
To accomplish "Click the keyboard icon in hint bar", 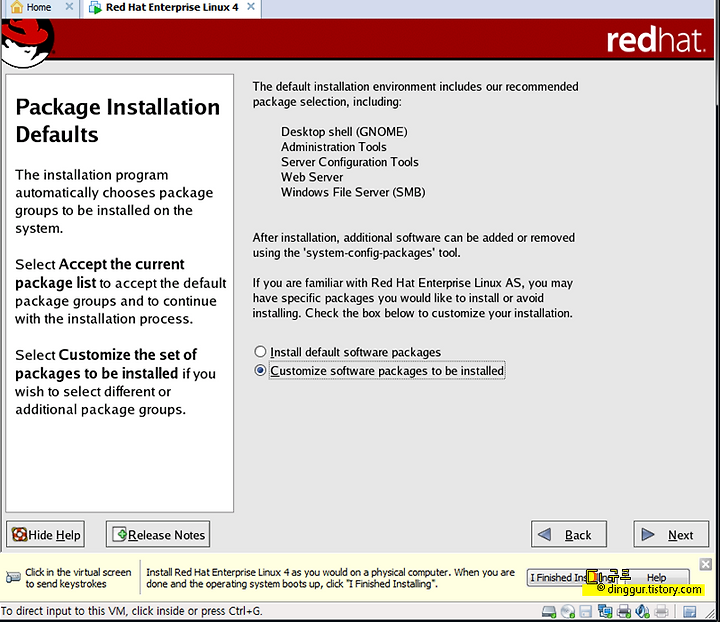I will click(13, 577).
